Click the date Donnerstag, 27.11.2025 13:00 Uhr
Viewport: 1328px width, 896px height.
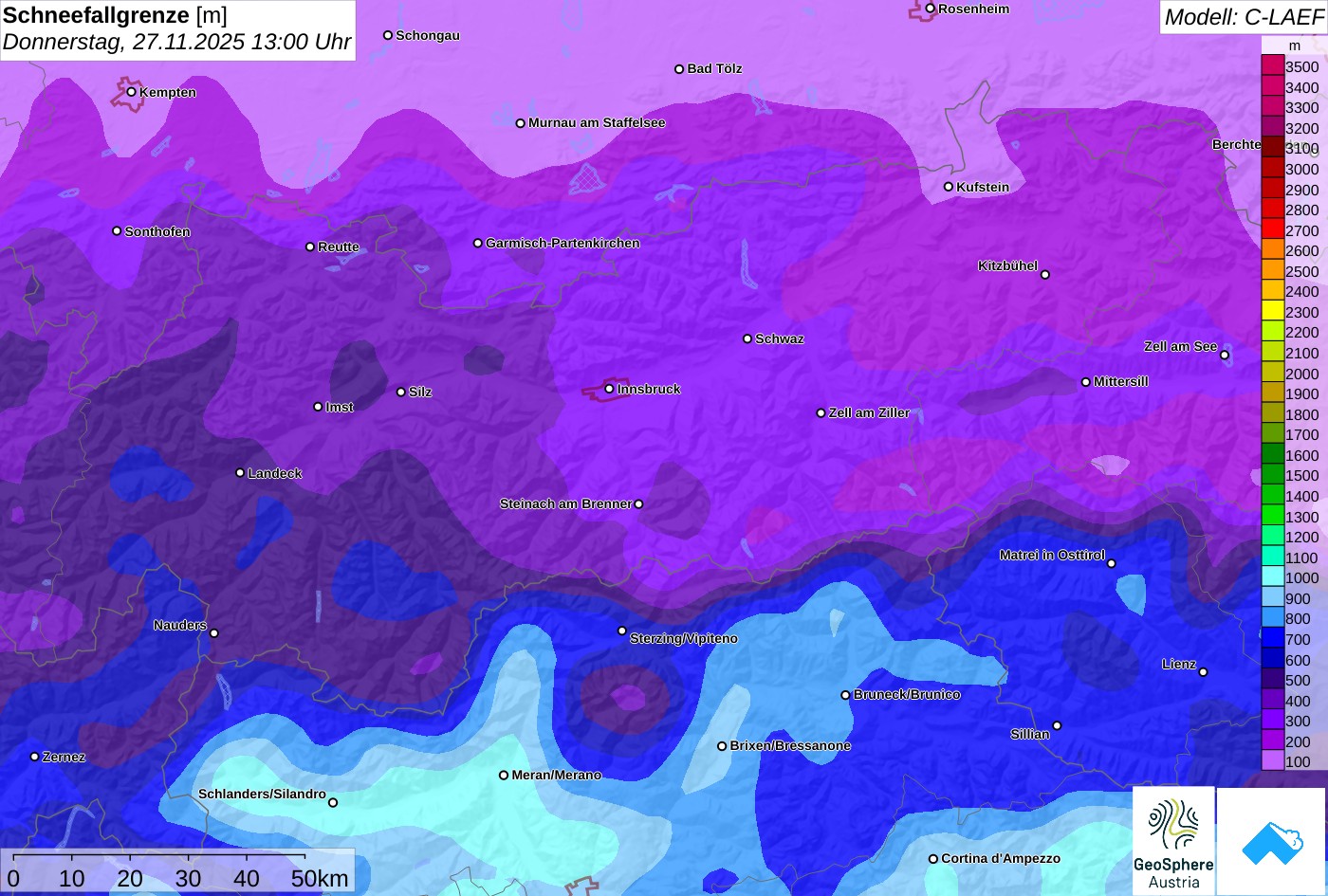176,43
